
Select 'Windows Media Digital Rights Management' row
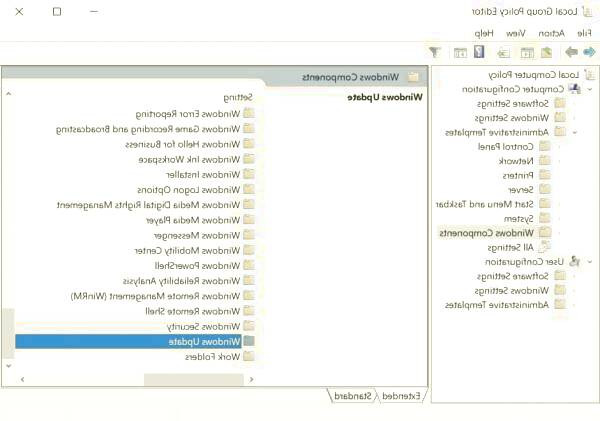click(149, 205)
